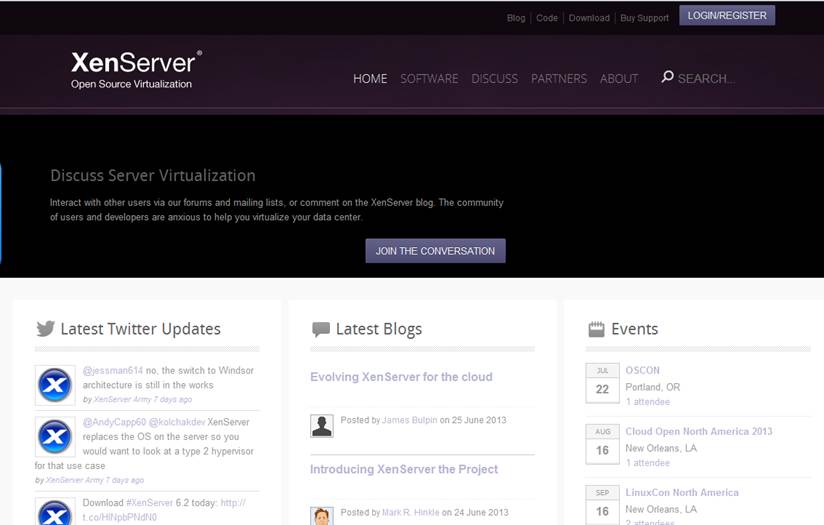Open the OSCON event link
The width and height of the screenshot is (824, 525).
pyautogui.click(x=642, y=370)
